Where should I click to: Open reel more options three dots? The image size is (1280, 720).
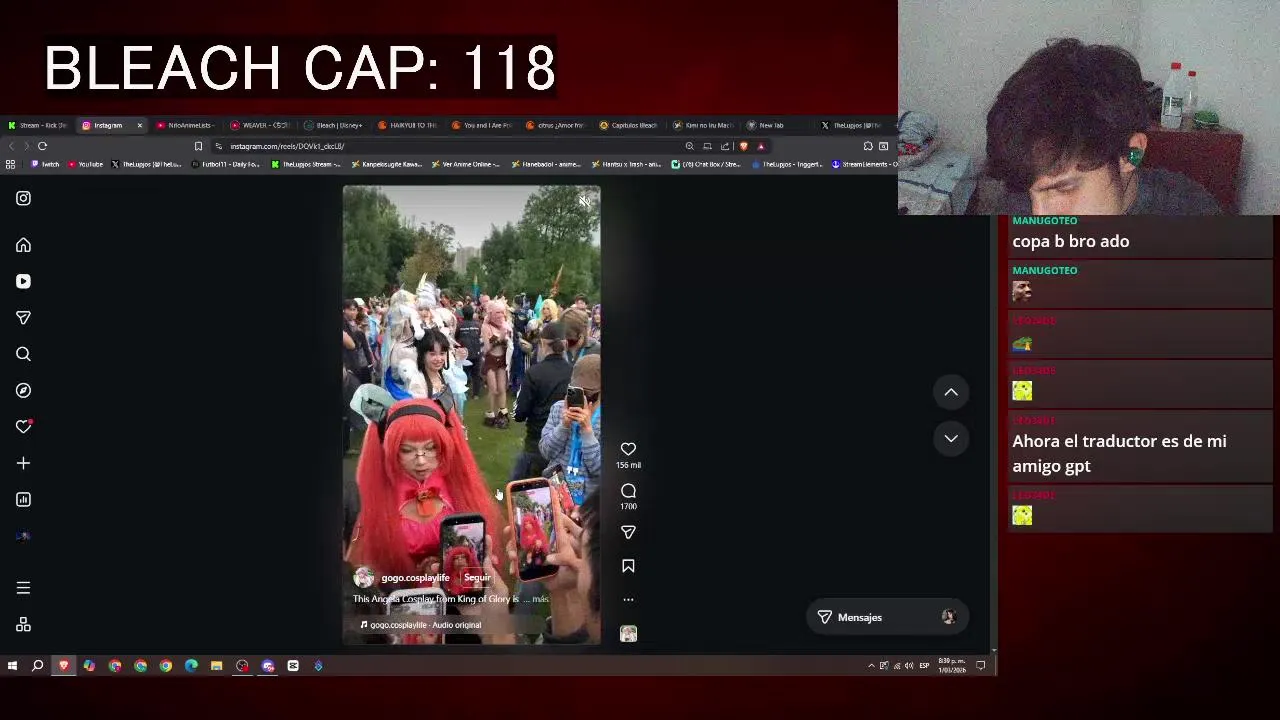[628, 600]
